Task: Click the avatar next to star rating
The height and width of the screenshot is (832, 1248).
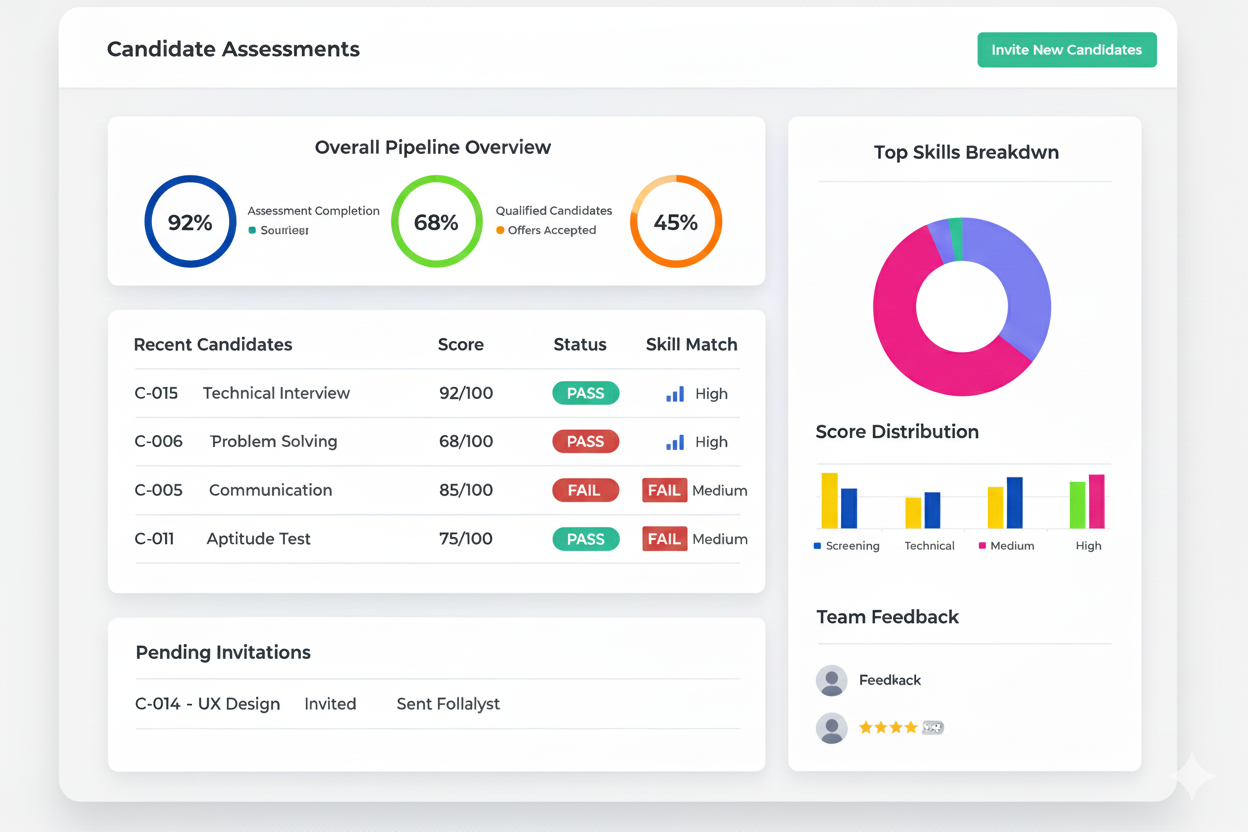Action: click(831, 728)
